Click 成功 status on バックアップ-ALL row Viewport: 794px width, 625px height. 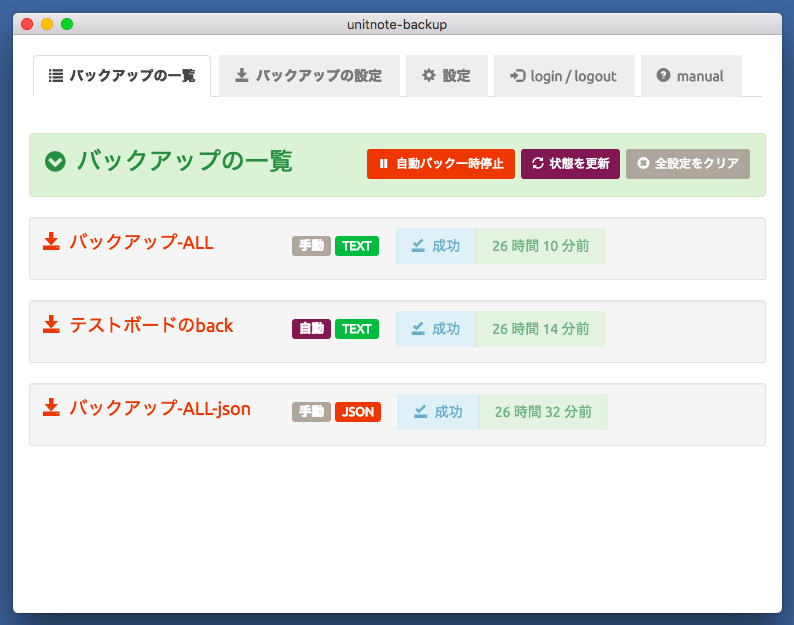tap(436, 246)
